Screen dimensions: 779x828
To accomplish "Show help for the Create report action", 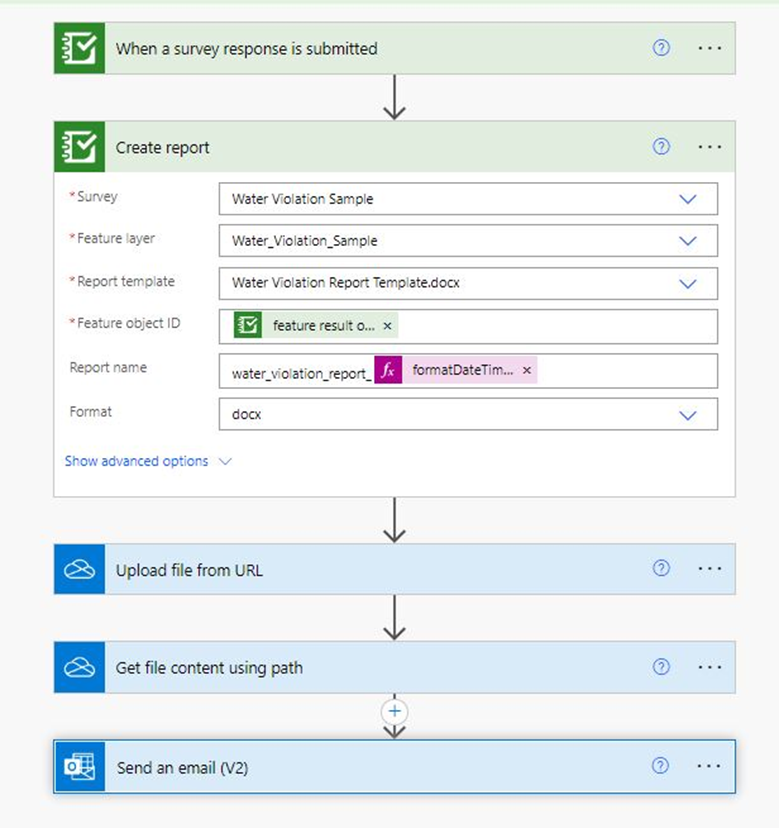I will pos(661,147).
